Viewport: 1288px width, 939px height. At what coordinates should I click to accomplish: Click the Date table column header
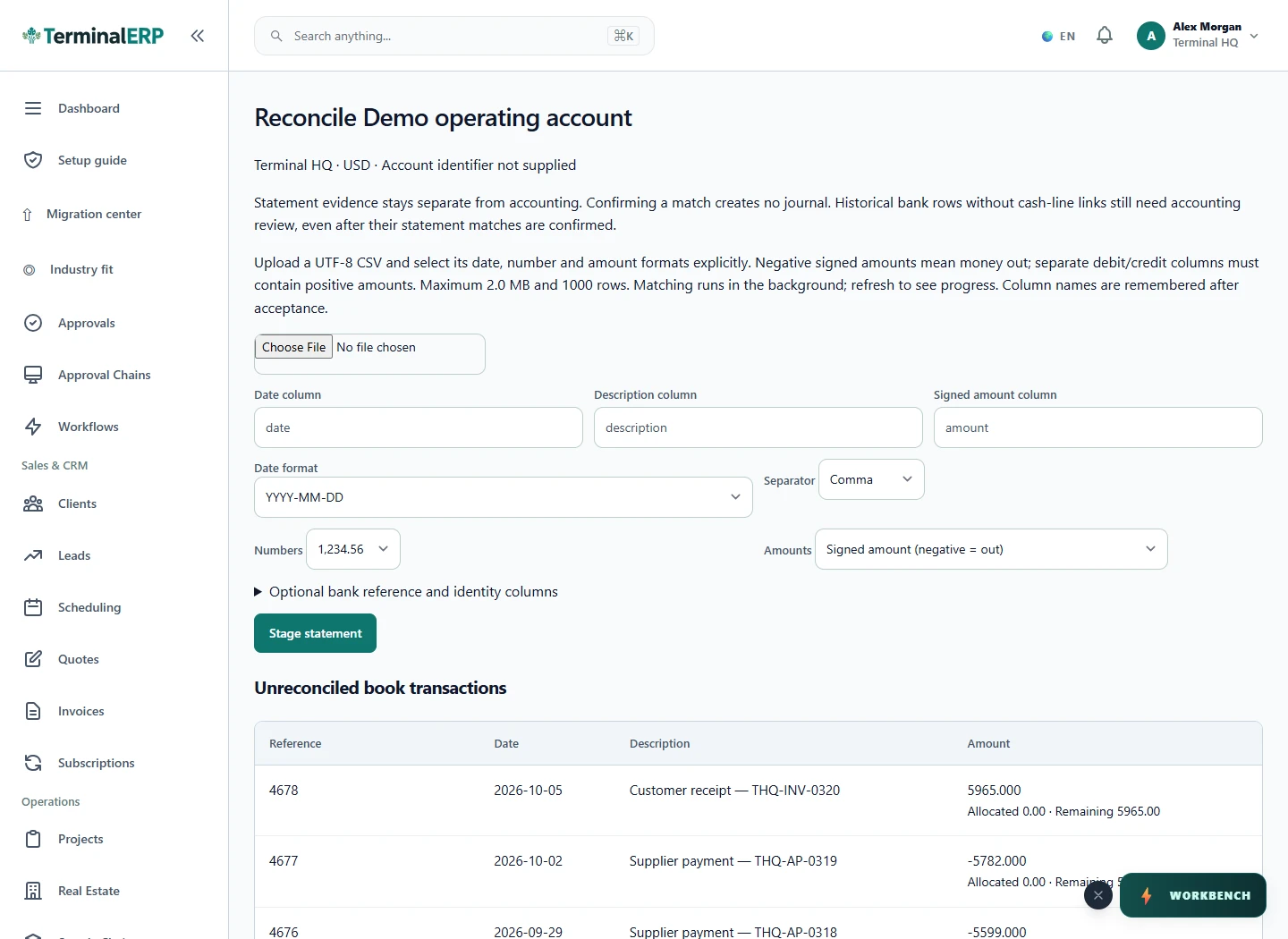pyautogui.click(x=506, y=743)
